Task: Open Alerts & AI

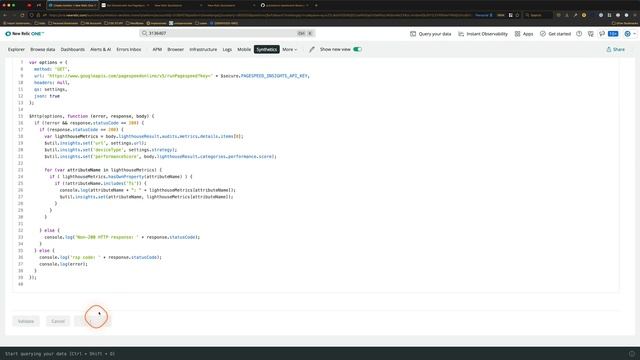Action: tap(100, 49)
